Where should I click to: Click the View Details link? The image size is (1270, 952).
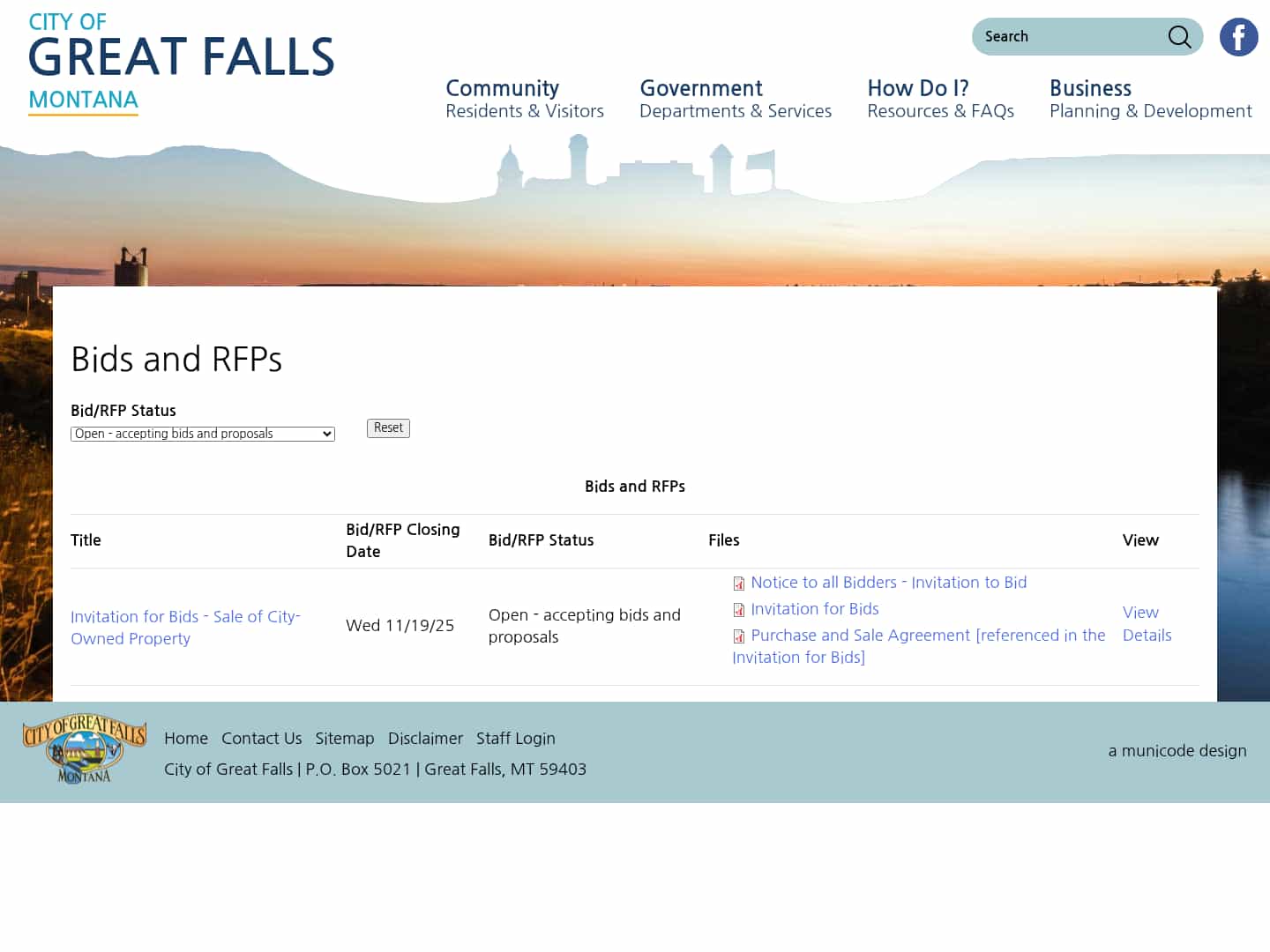click(x=1147, y=624)
